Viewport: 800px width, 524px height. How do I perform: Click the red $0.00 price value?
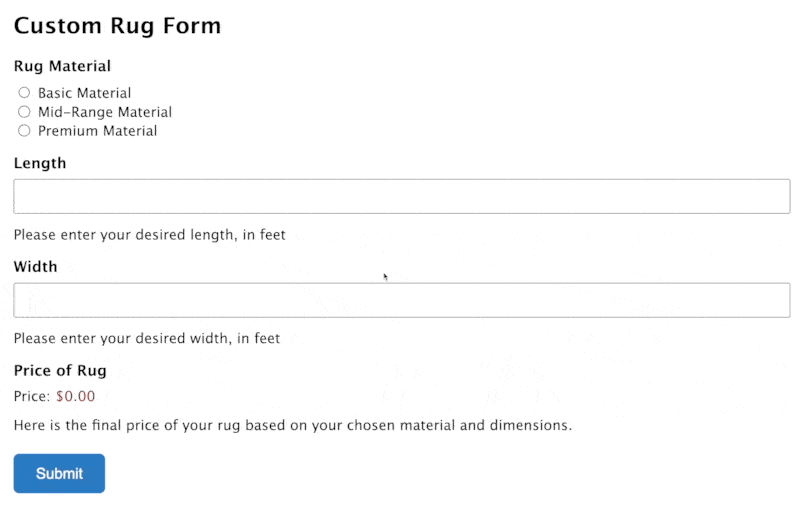point(76,396)
